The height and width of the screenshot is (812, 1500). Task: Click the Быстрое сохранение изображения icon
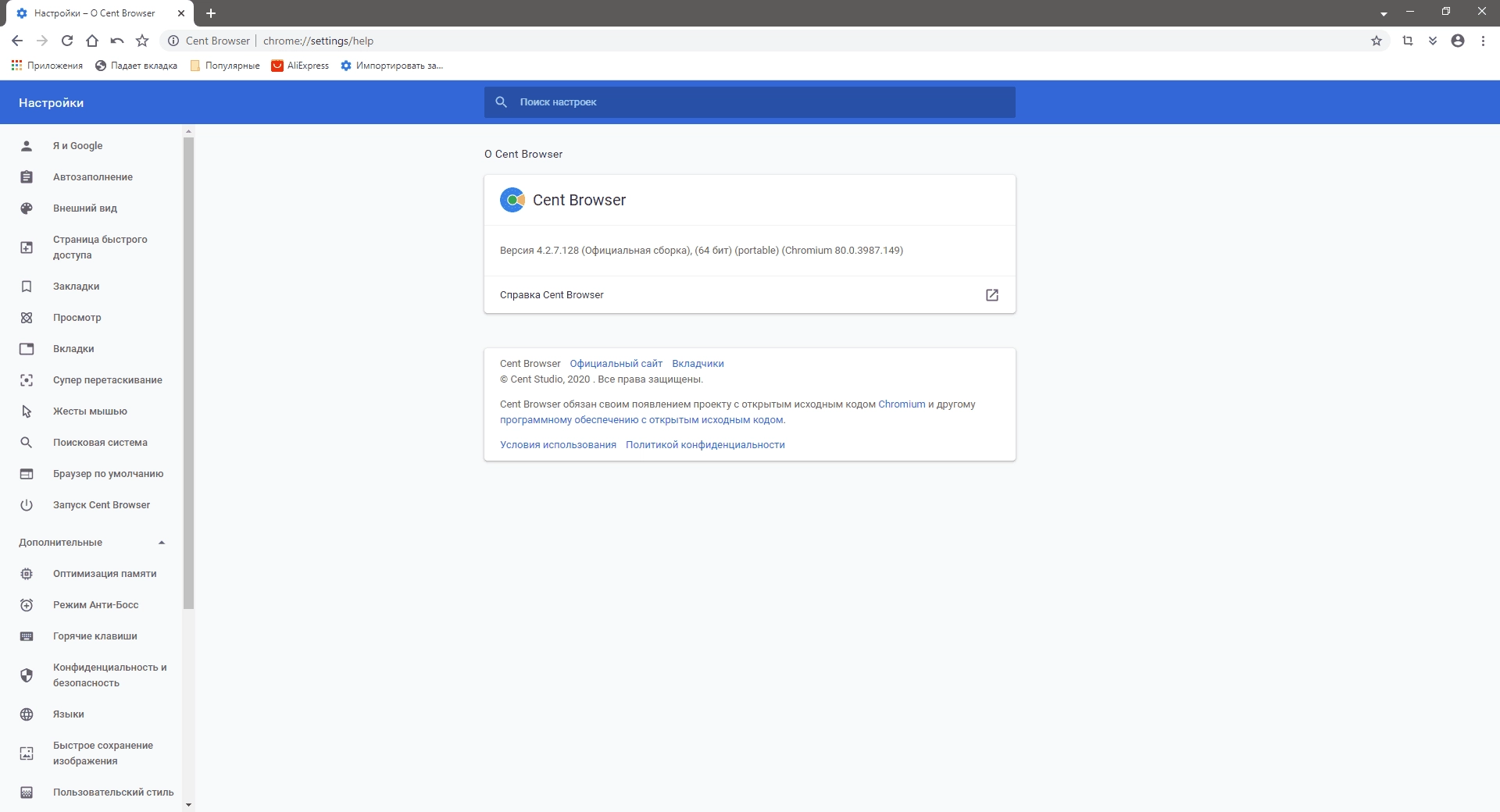pyautogui.click(x=27, y=753)
